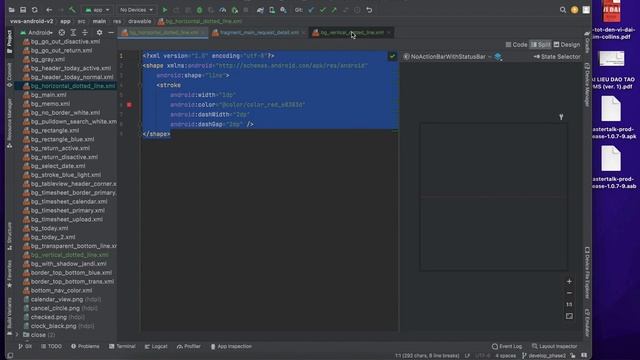Click the develop_phase2 Git branch widget
The height and width of the screenshot is (360, 640).
[544, 356]
